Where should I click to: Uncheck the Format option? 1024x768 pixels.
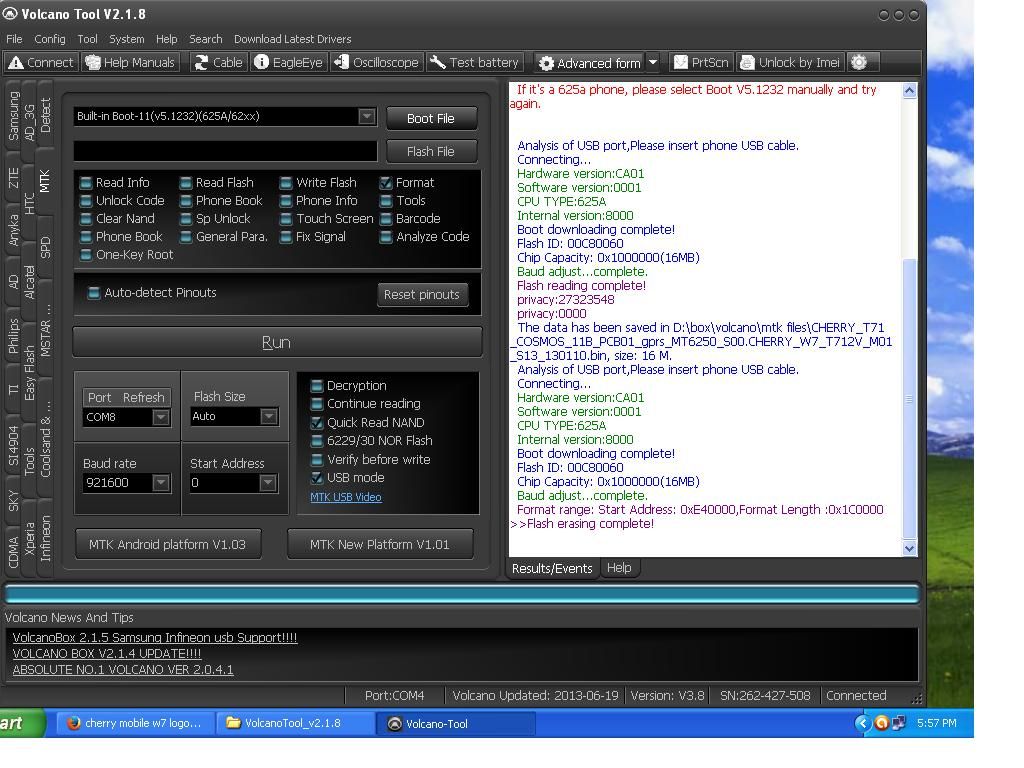[386, 183]
